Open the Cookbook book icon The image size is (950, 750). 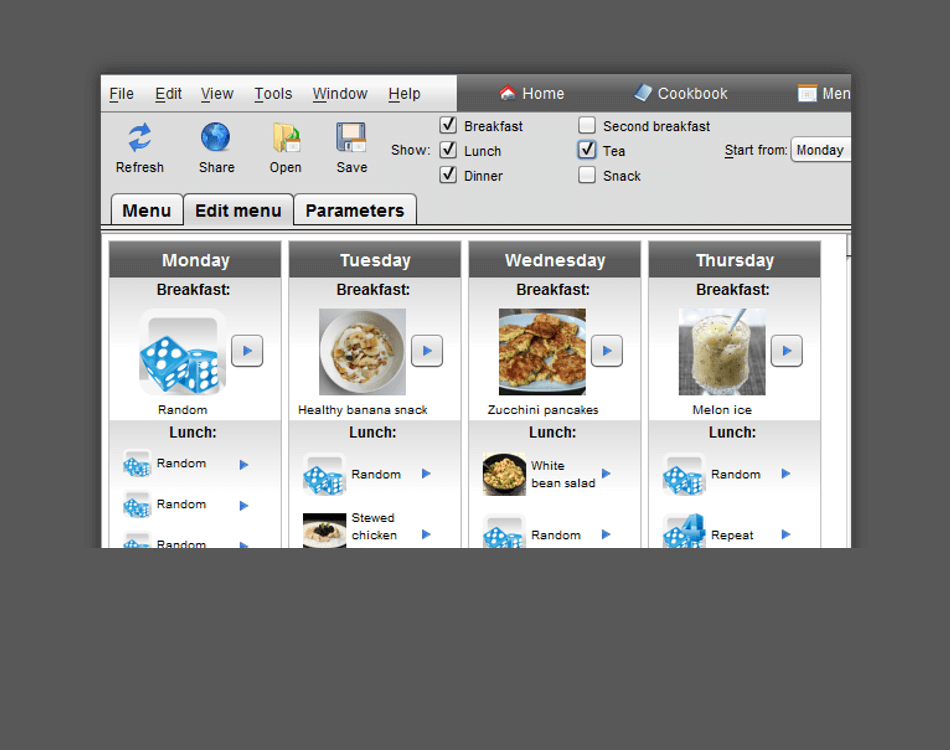point(643,93)
